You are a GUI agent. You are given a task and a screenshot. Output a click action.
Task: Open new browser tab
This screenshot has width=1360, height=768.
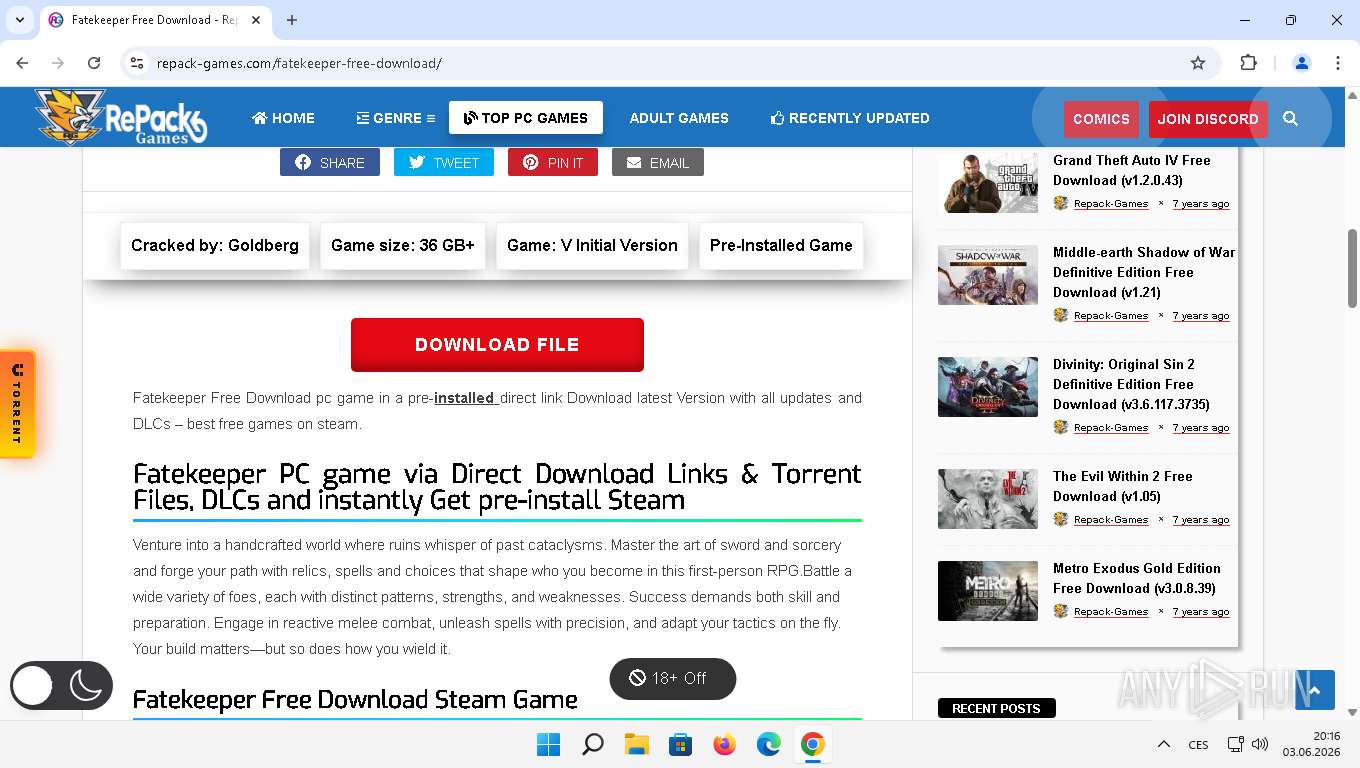coord(292,20)
